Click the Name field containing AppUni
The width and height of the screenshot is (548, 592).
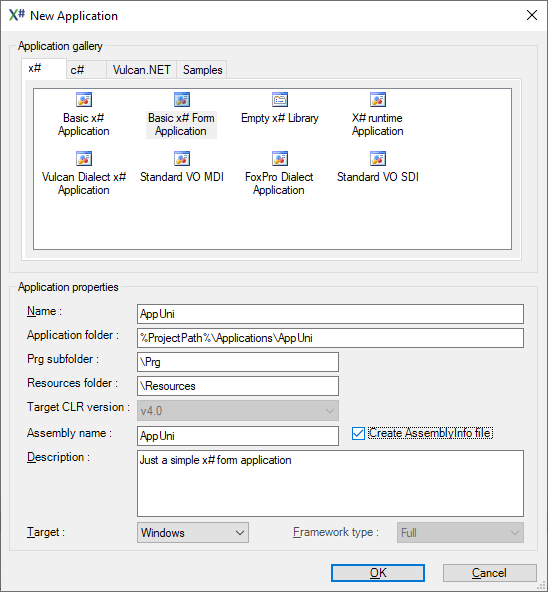(330, 314)
